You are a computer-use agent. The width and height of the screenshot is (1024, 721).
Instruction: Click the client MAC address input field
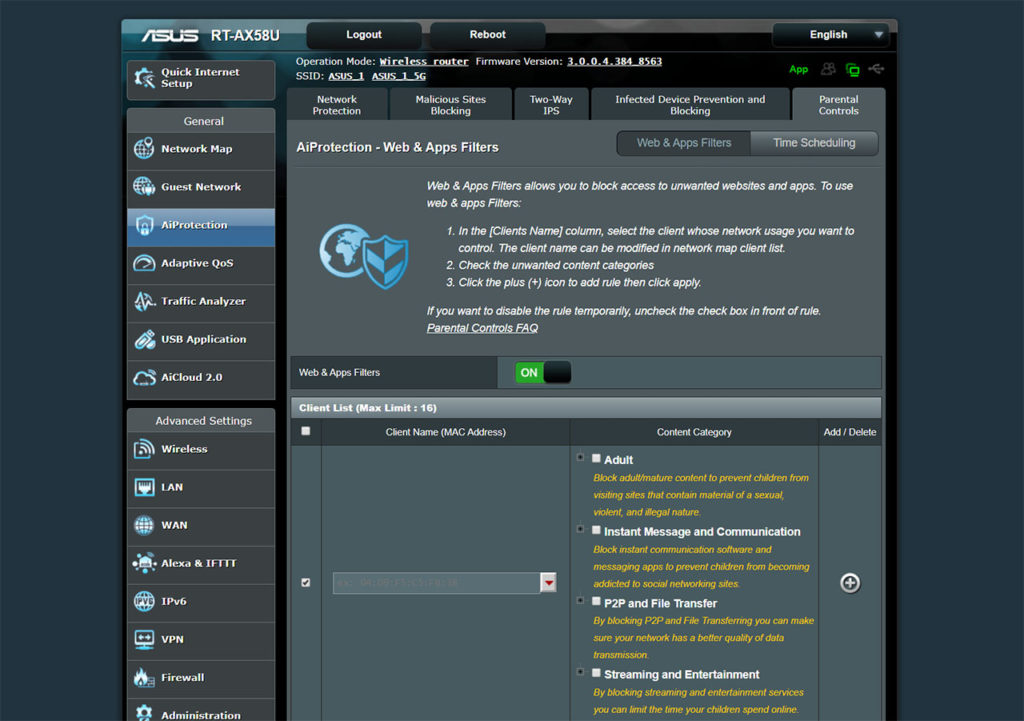coord(436,583)
